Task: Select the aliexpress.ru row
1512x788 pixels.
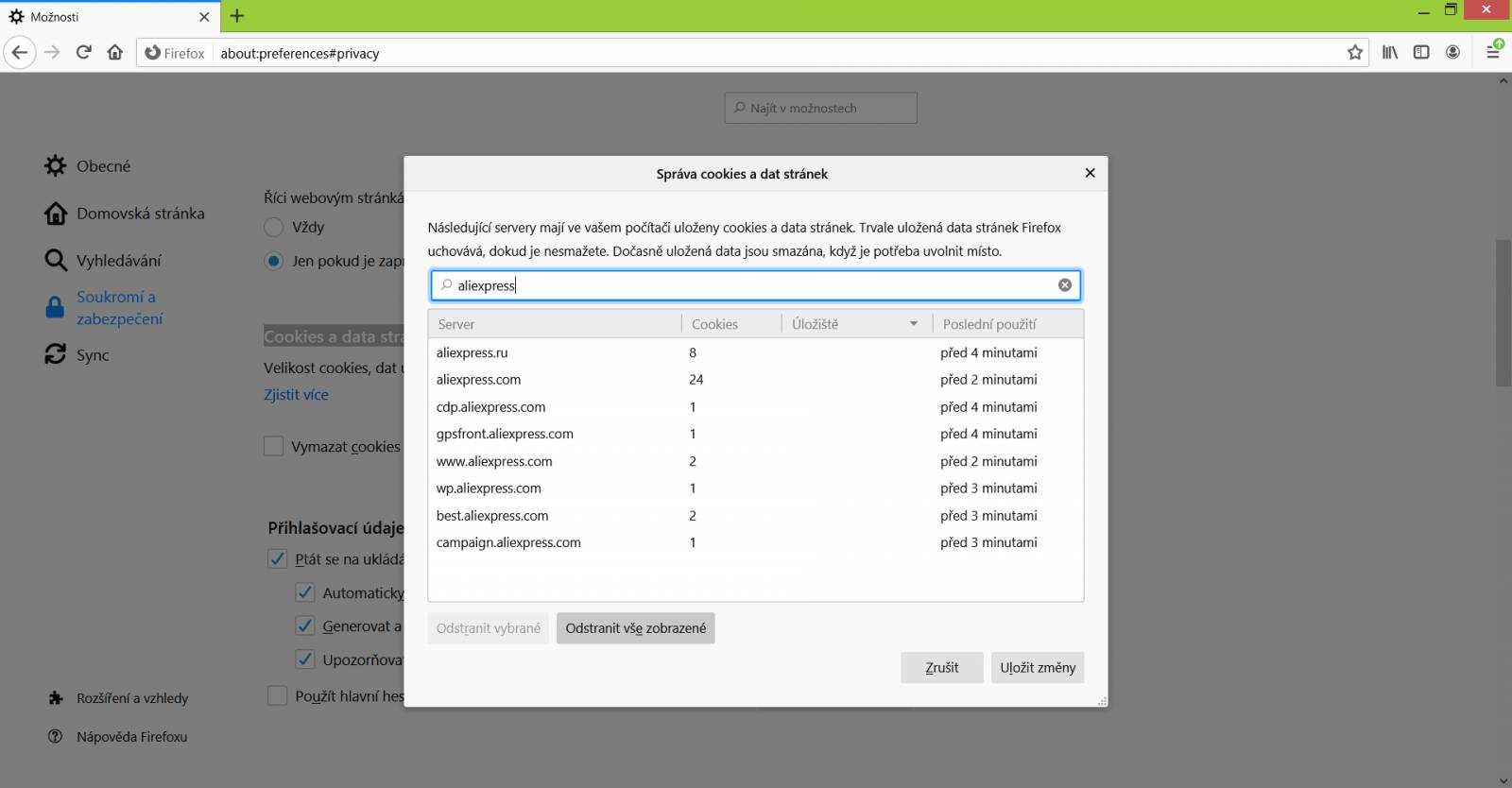Action: [x=756, y=352]
